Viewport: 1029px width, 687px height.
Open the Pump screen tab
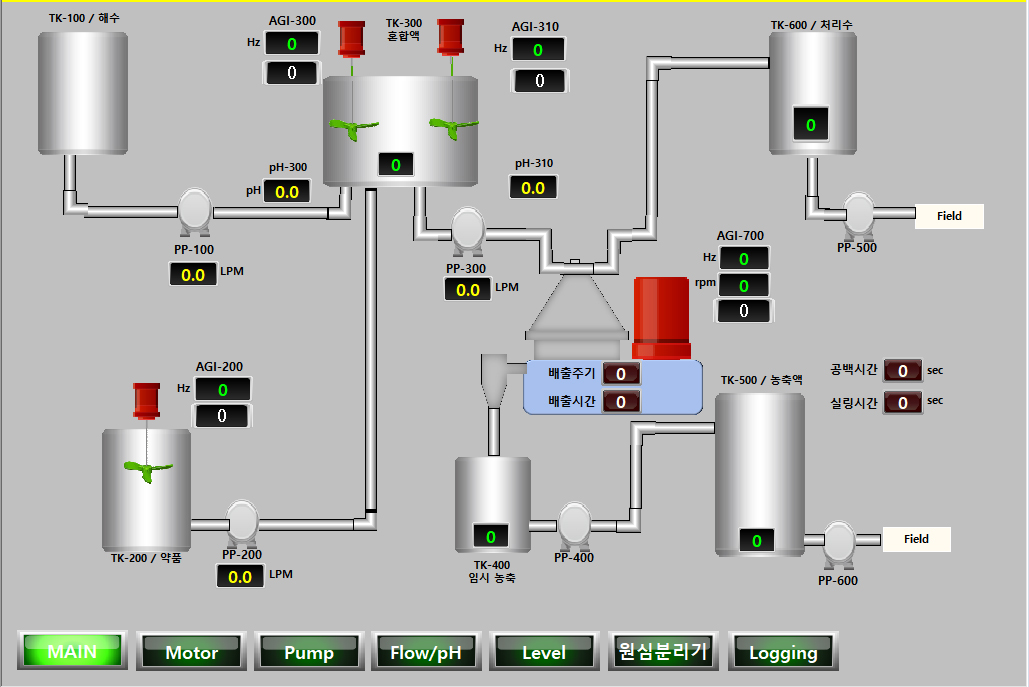(x=309, y=652)
